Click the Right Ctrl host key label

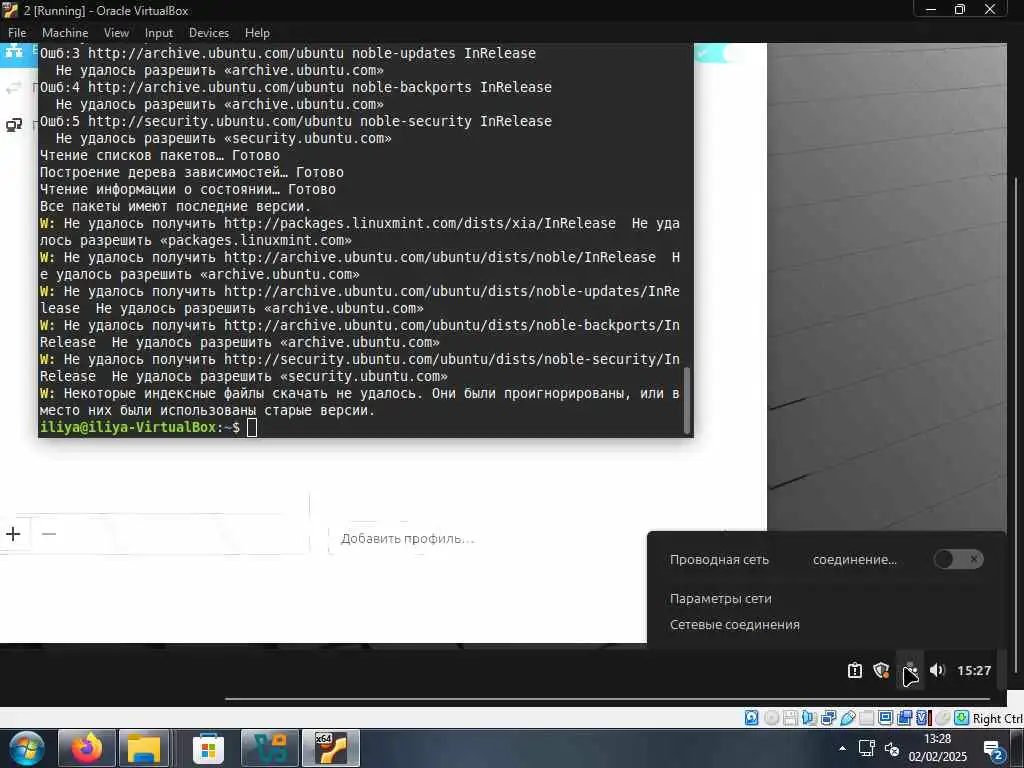998,718
